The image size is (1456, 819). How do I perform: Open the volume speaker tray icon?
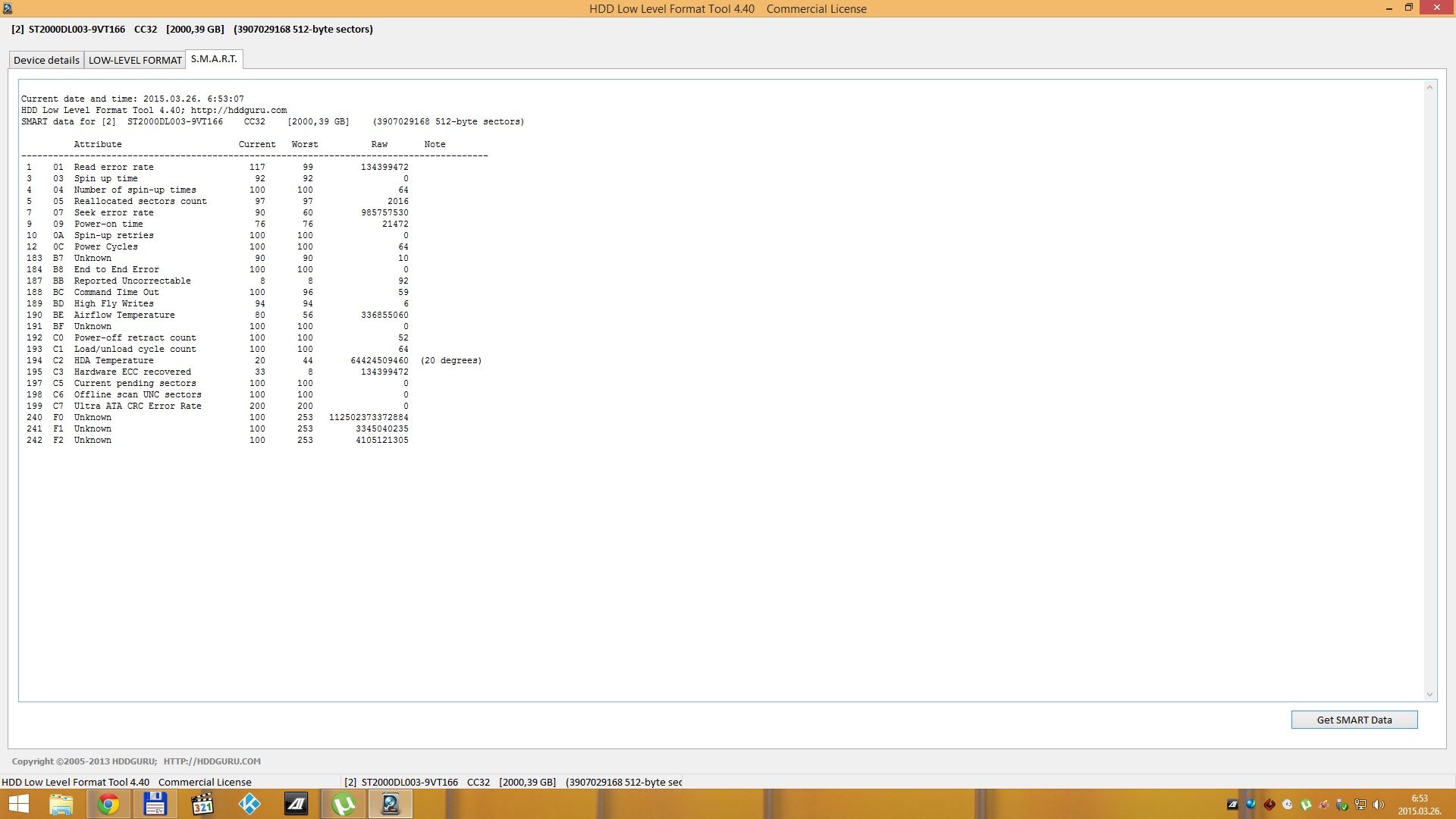(1379, 805)
